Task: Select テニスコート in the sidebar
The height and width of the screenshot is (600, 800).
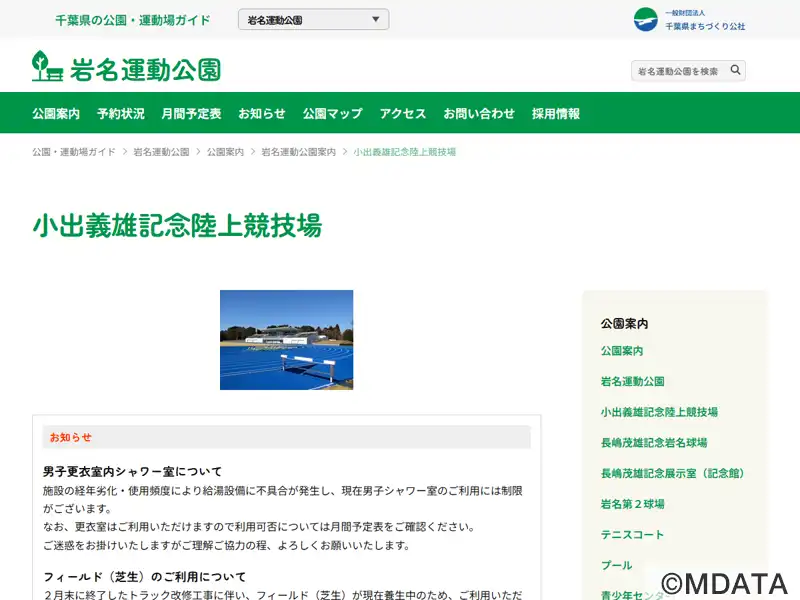Action: [632, 535]
